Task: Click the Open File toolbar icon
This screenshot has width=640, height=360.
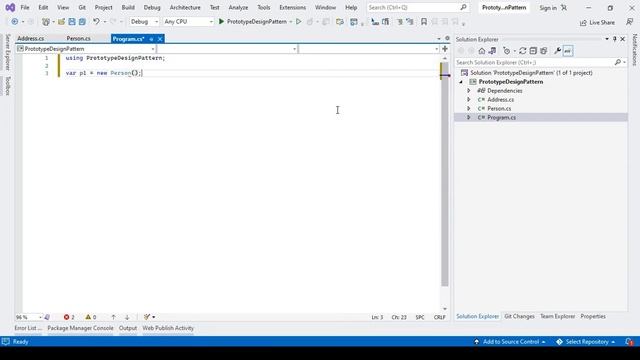Action: tap(61, 22)
